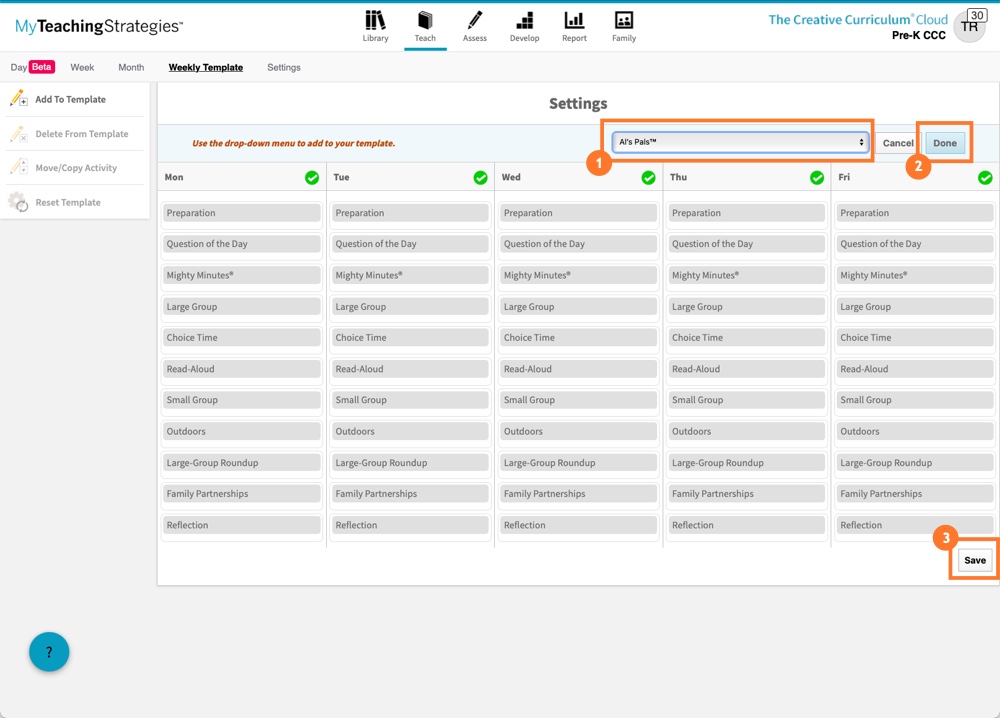Switch to the Month tab

coord(131,68)
